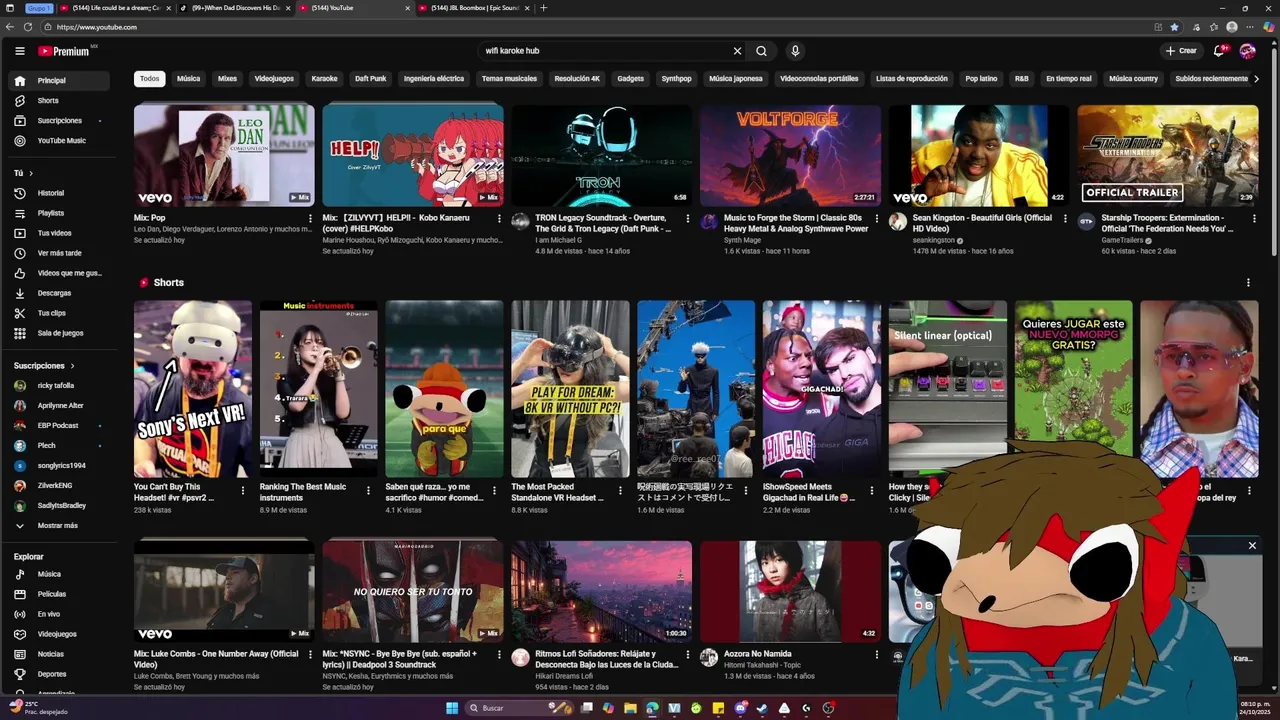
Task: Open the Synth Mage channel link
Action: pyautogui.click(x=742, y=240)
